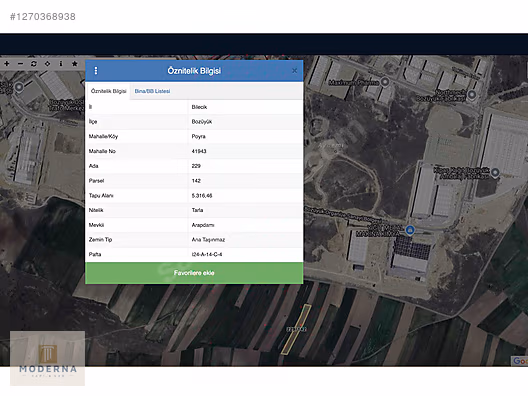
Task: Zoom in with the plus icon
Action: click(7, 64)
